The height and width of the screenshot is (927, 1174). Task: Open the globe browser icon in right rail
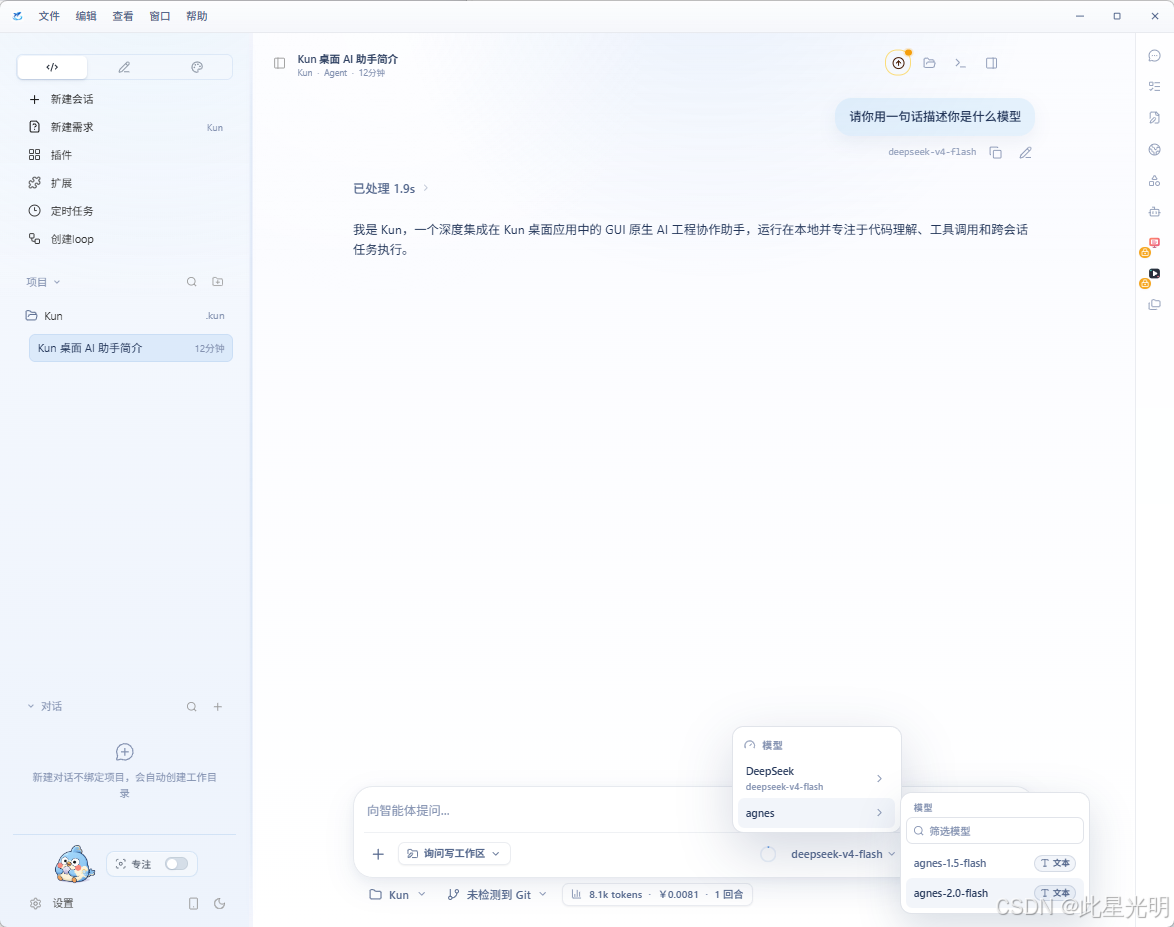pyautogui.click(x=1155, y=150)
